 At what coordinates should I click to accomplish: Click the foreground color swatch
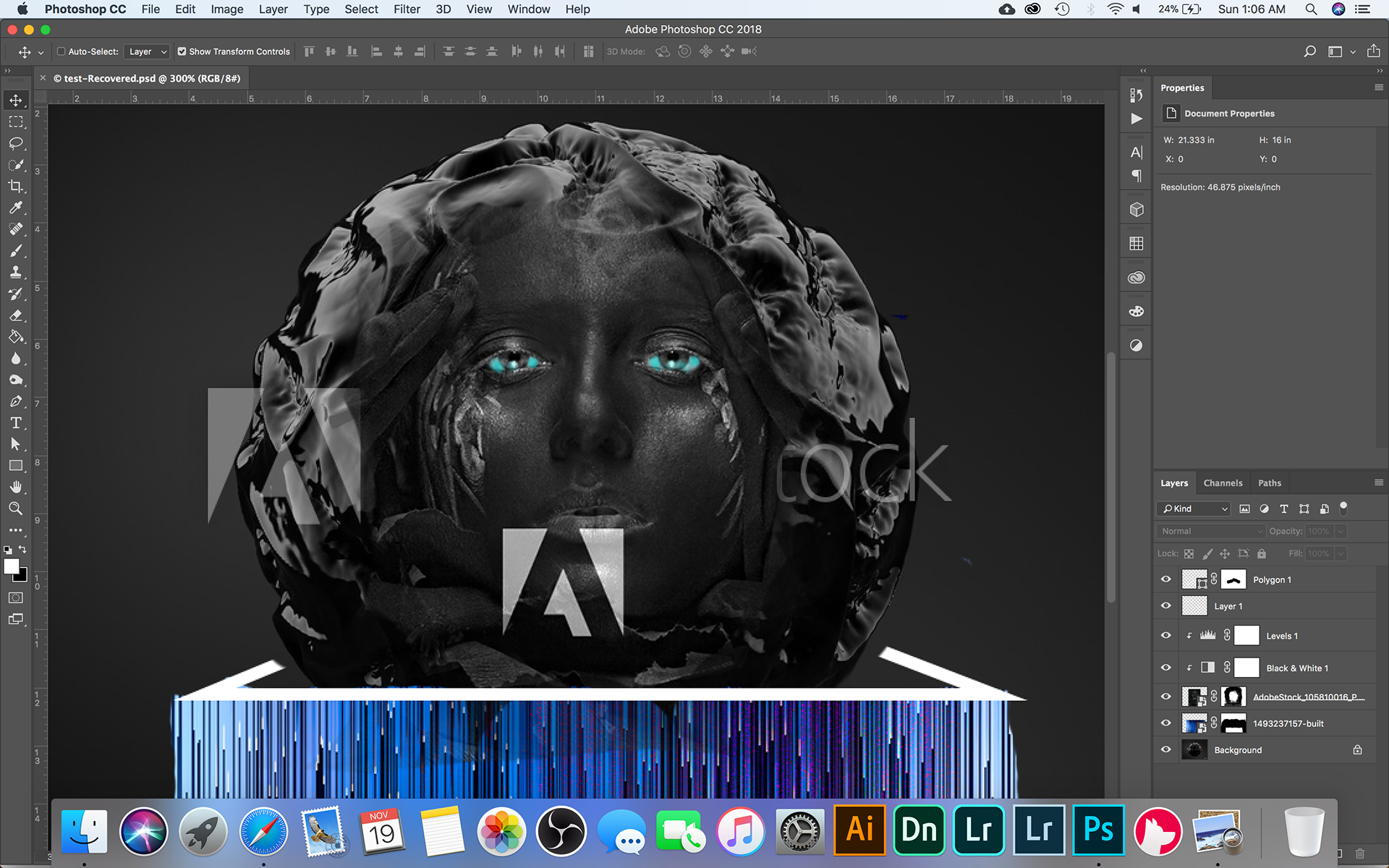10,567
